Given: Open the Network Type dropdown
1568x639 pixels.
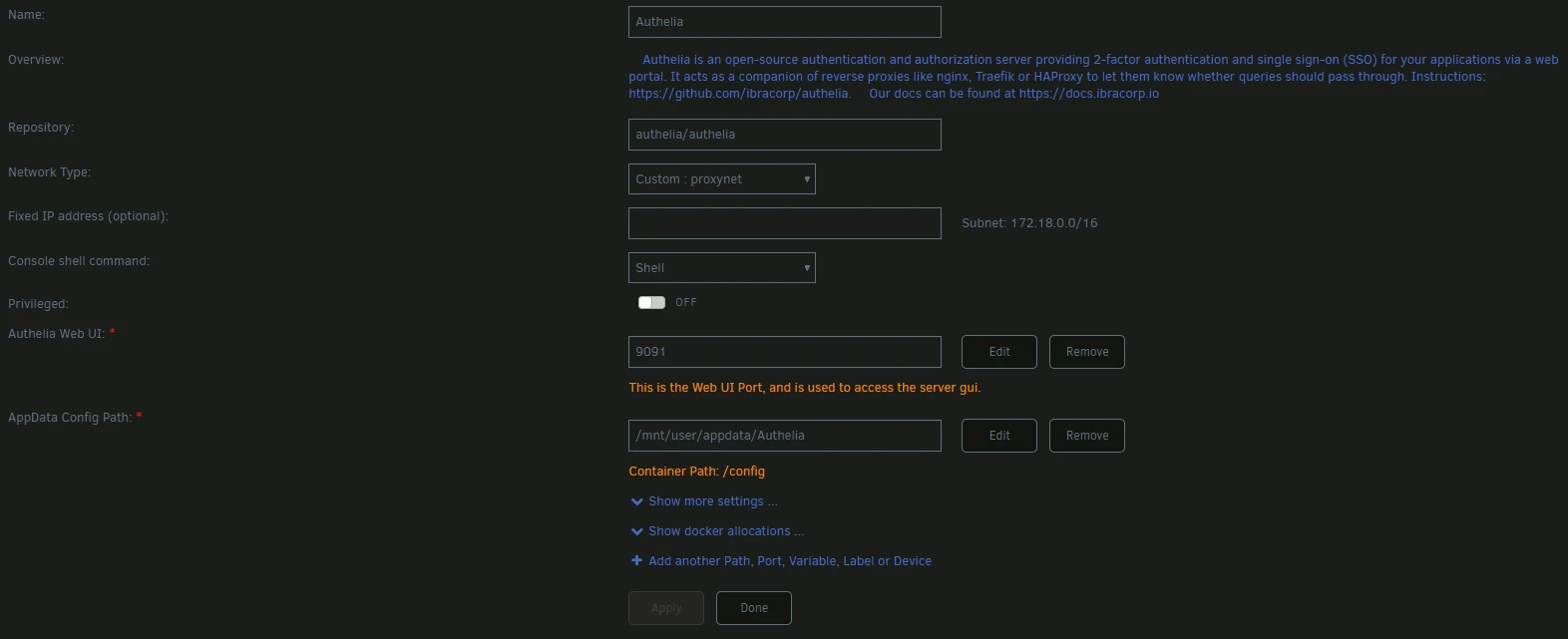Looking at the screenshot, I should tap(721, 179).
